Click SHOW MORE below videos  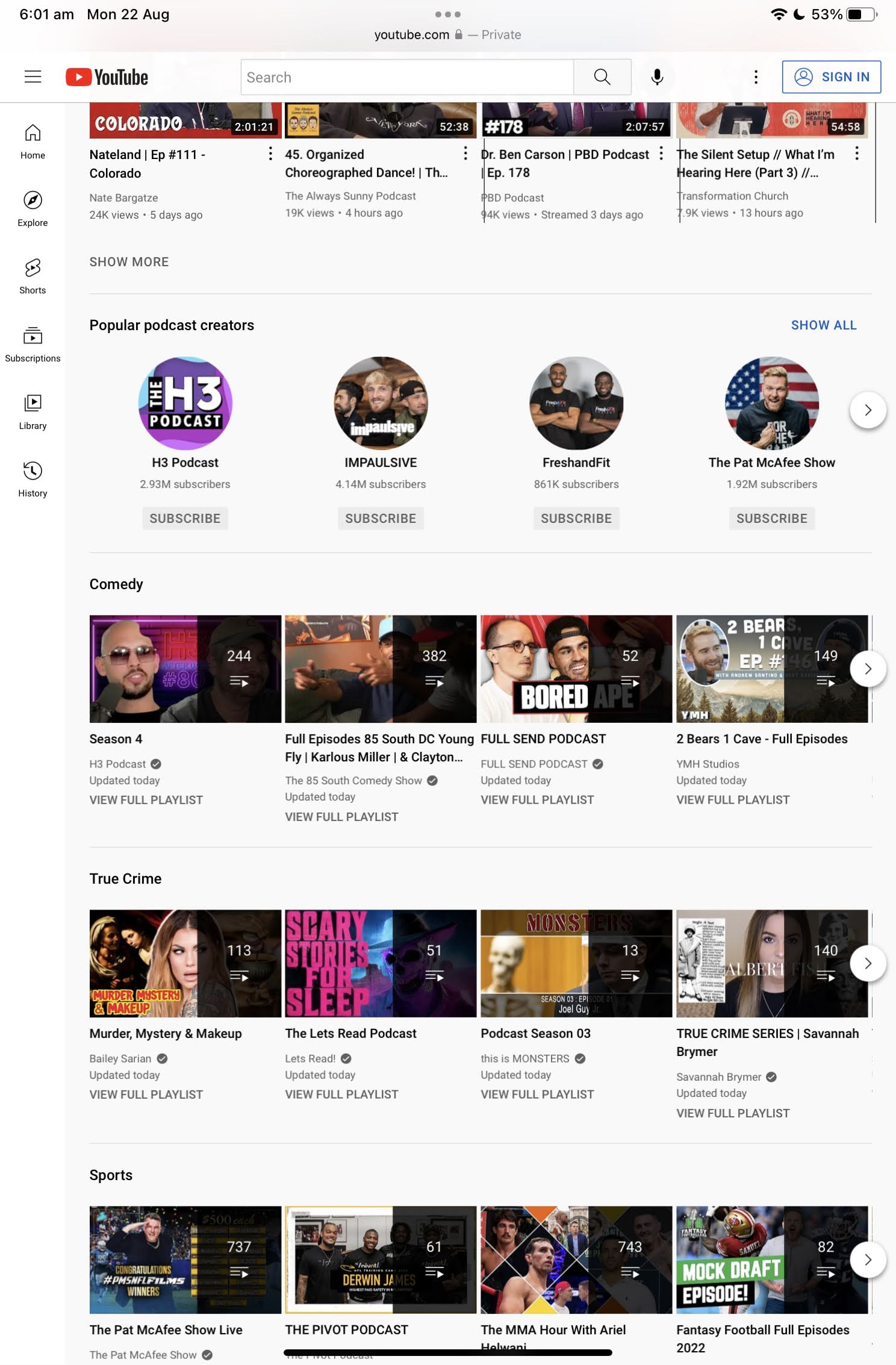click(x=129, y=262)
